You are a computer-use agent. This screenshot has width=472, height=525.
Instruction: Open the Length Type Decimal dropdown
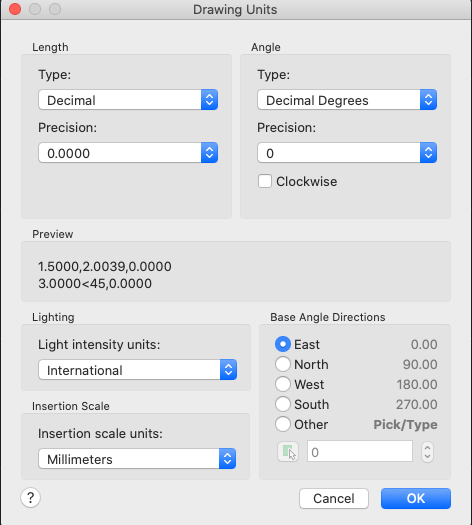(128, 100)
